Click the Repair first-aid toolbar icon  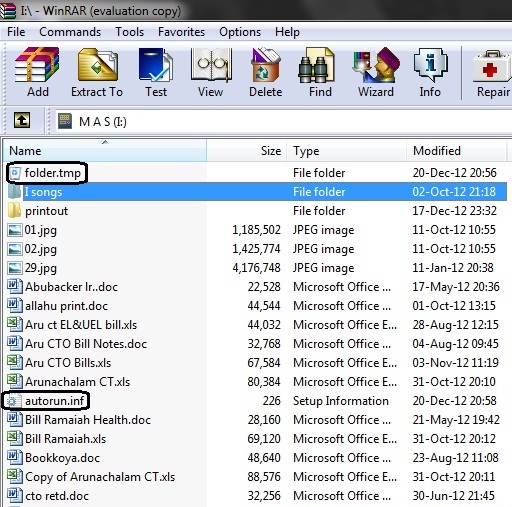click(491, 67)
